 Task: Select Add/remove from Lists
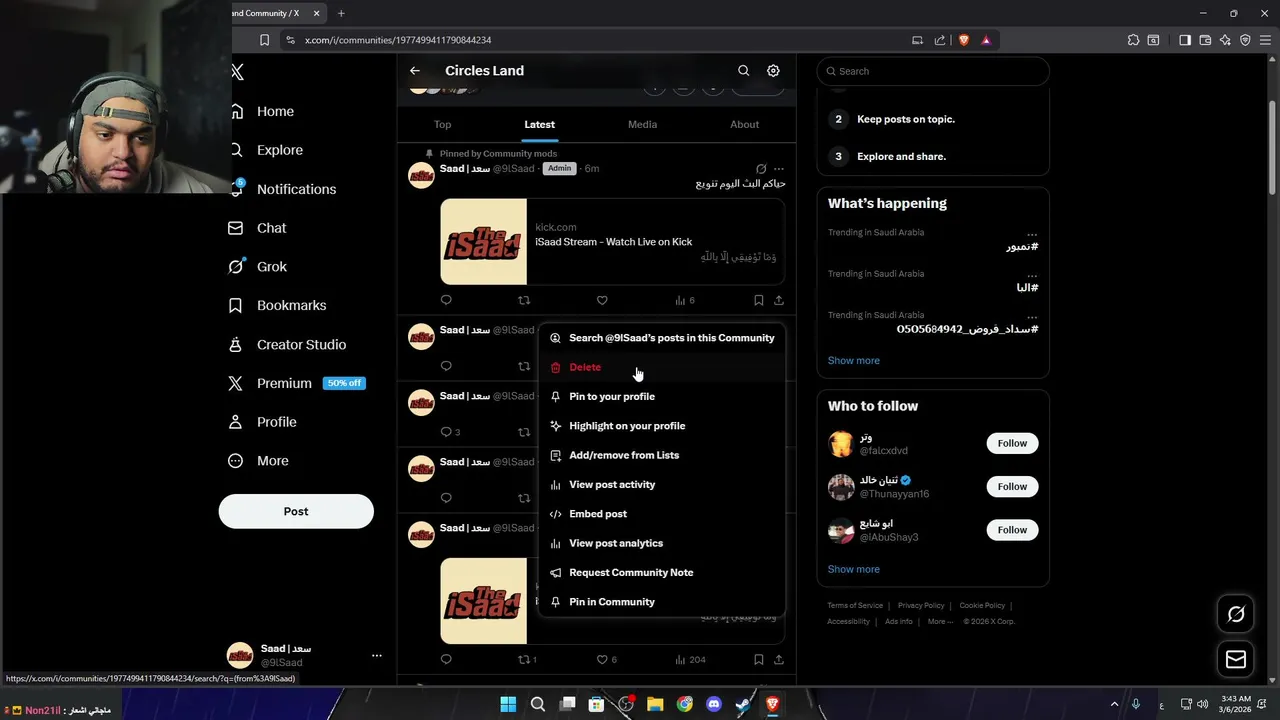661,455
